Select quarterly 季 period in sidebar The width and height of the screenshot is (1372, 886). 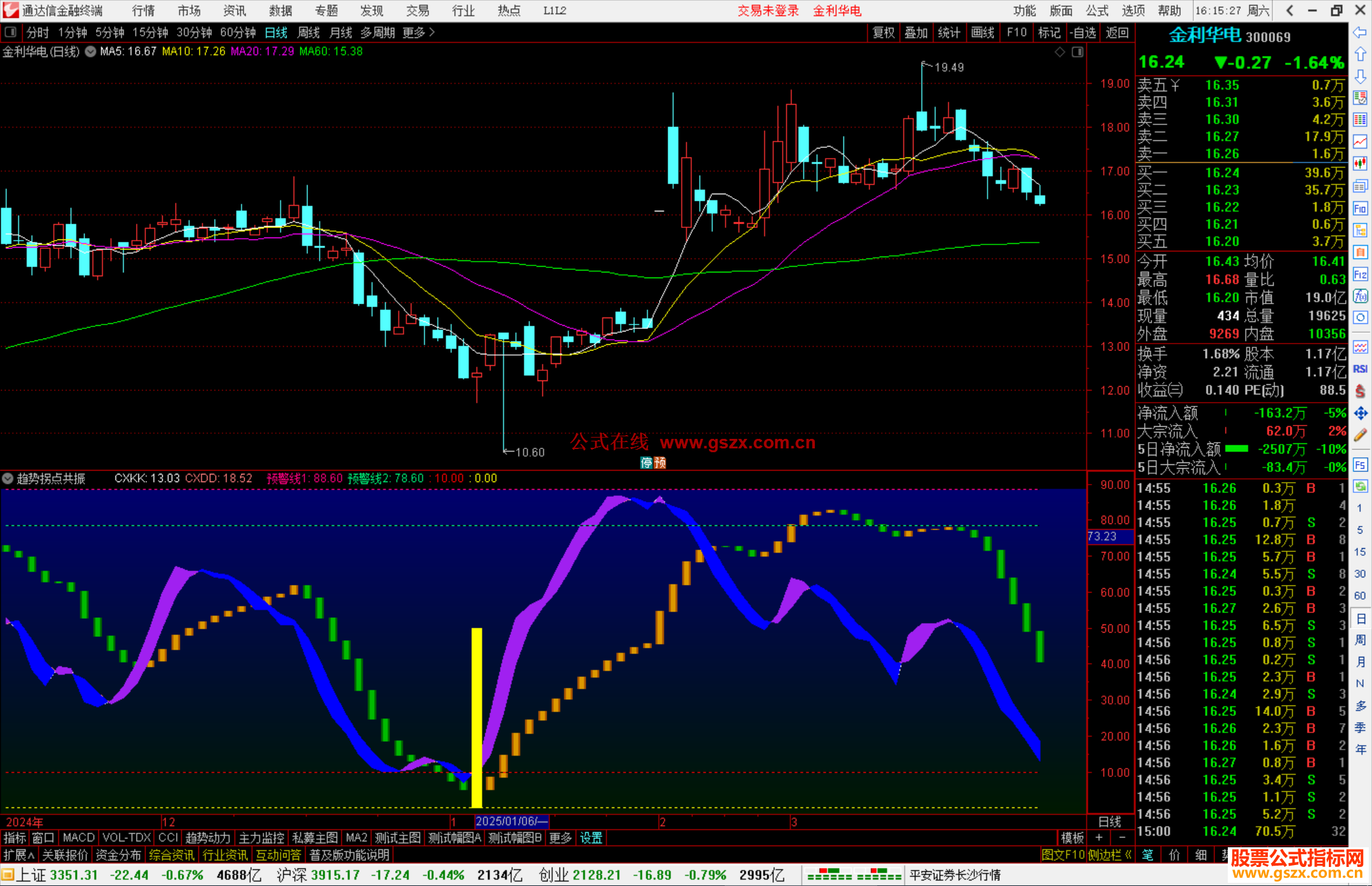1360,728
